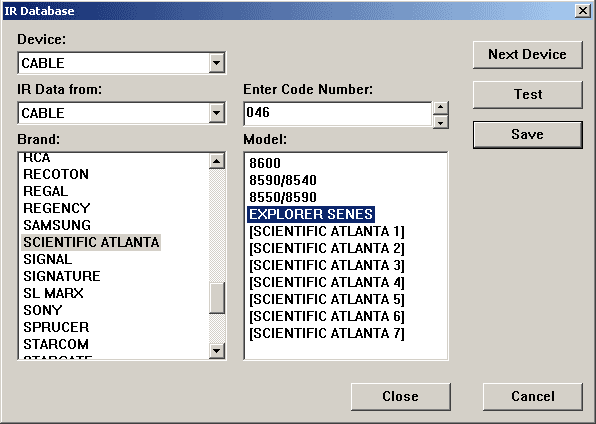Save the selected IR code
This screenshot has height=424, width=596.
[x=528, y=135]
